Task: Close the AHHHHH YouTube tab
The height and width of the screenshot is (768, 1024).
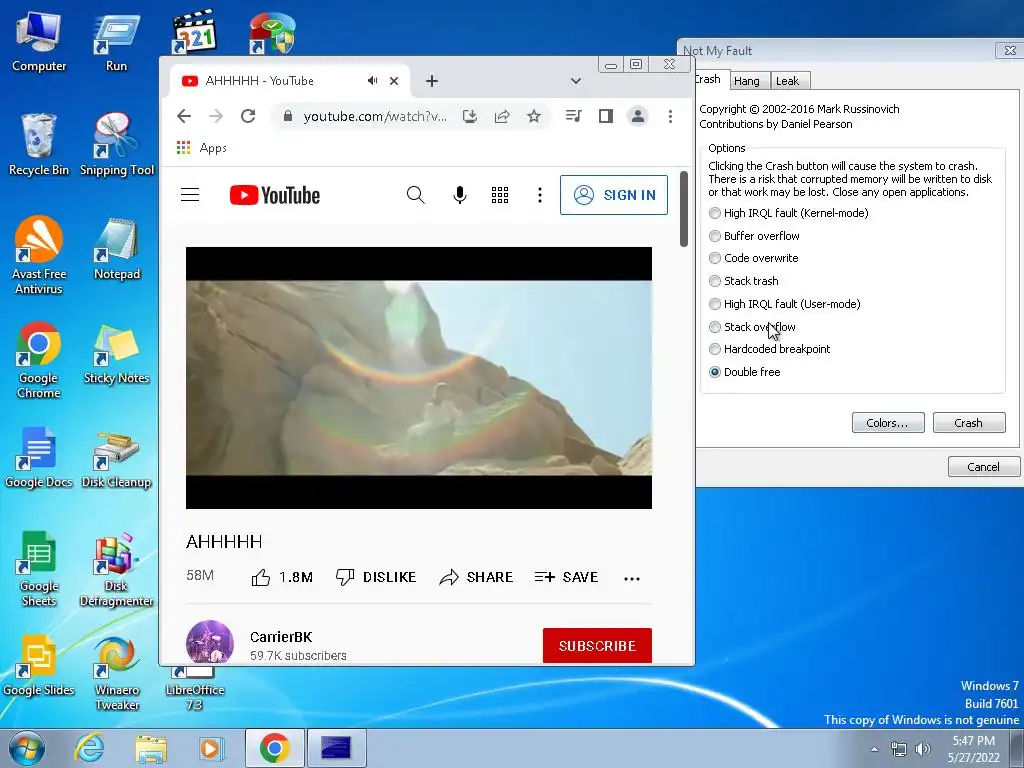Action: pos(394,81)
